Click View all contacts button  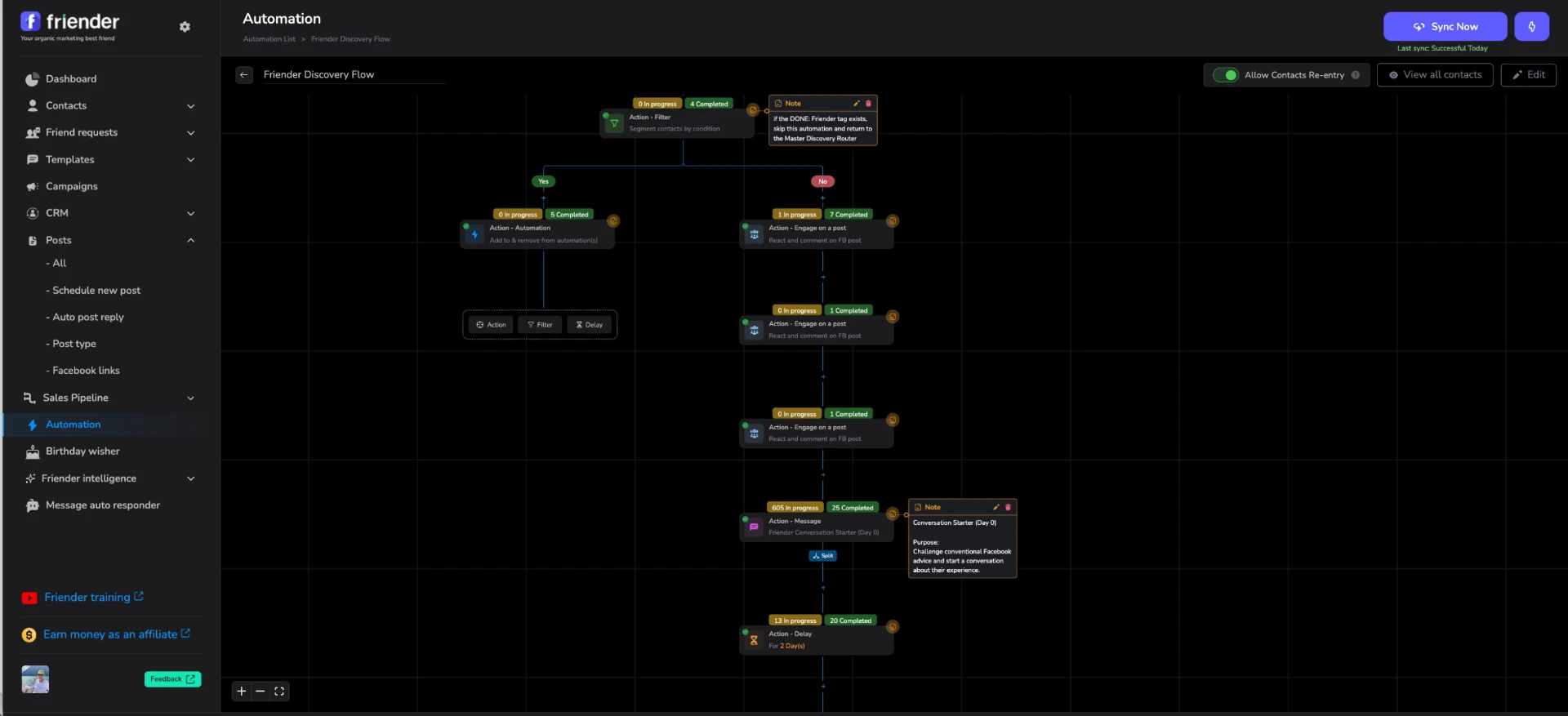[x=1435, y=75]
